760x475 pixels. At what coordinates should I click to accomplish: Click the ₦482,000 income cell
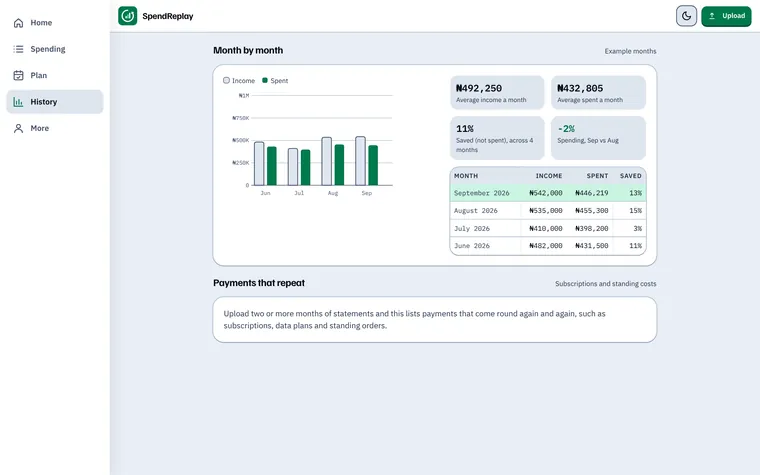coord(546,246)
